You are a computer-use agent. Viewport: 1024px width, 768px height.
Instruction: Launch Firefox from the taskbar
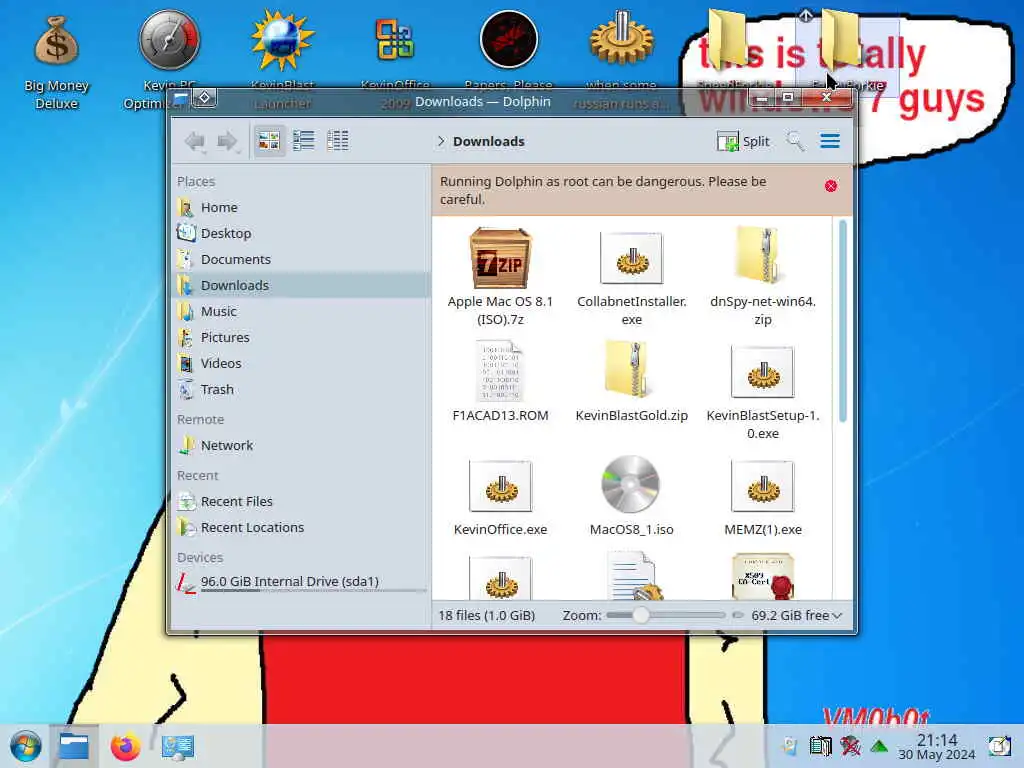click(125, 746)
